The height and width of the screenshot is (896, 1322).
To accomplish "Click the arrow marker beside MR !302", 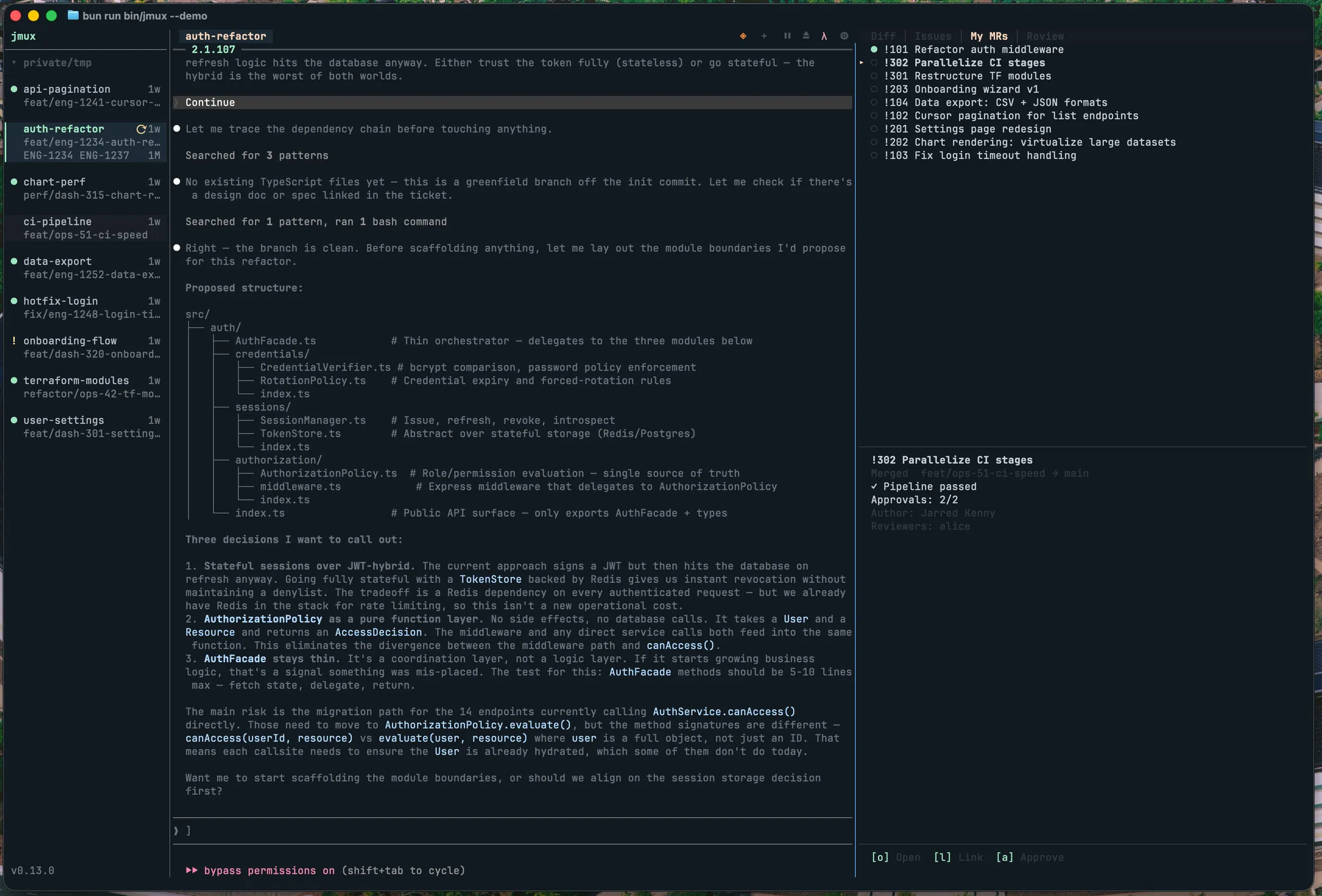I will (862, 62).
